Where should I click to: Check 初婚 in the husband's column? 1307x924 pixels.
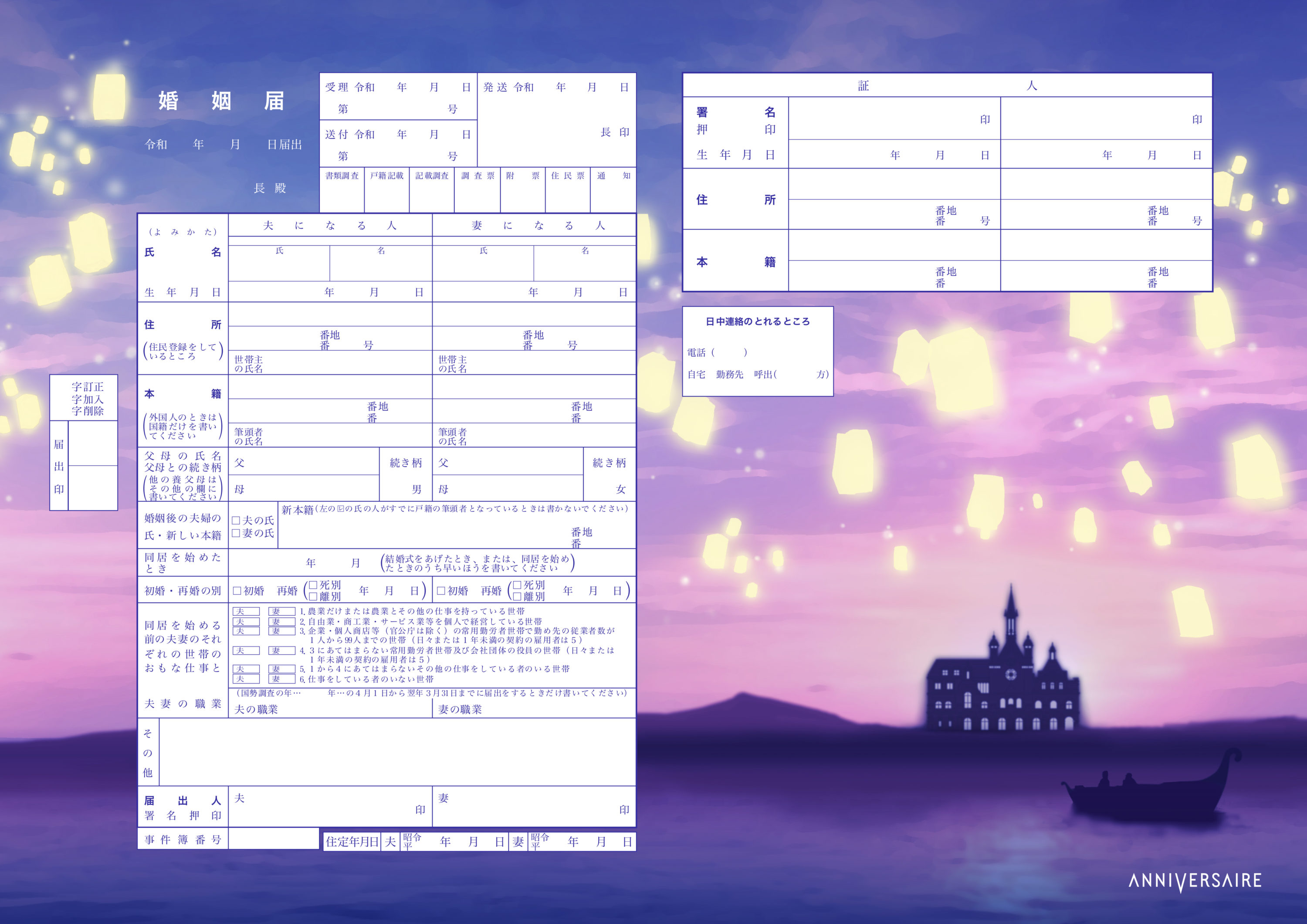pos(237,591)
